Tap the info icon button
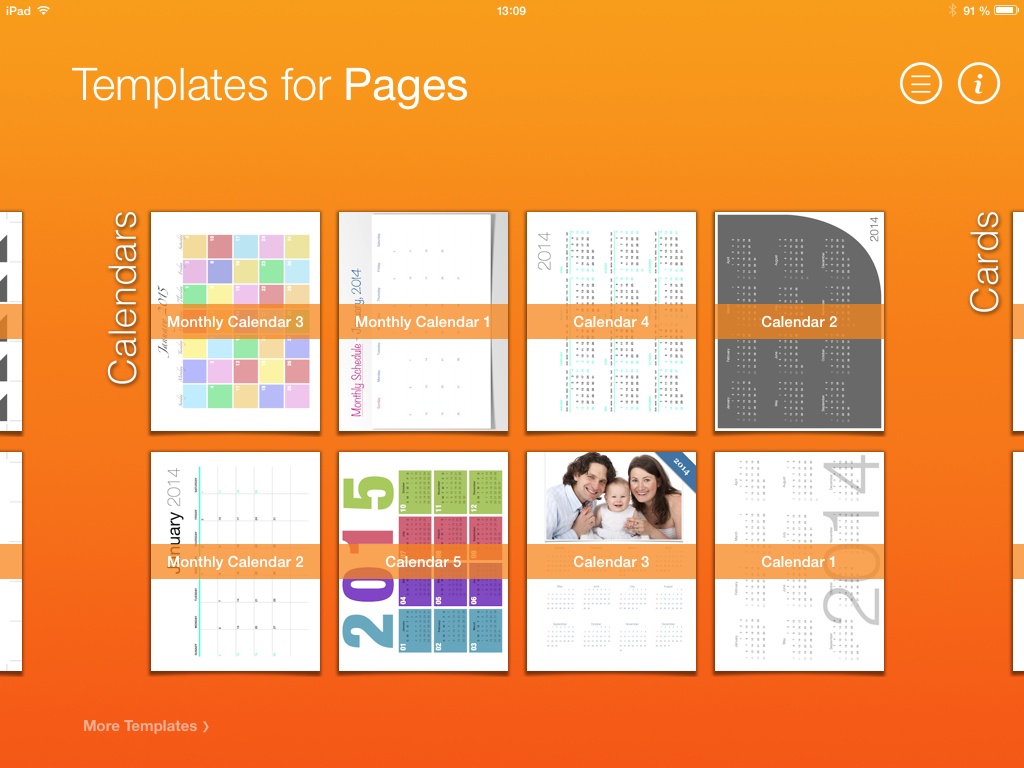The image size is (1024, 768). click(979, 84)
